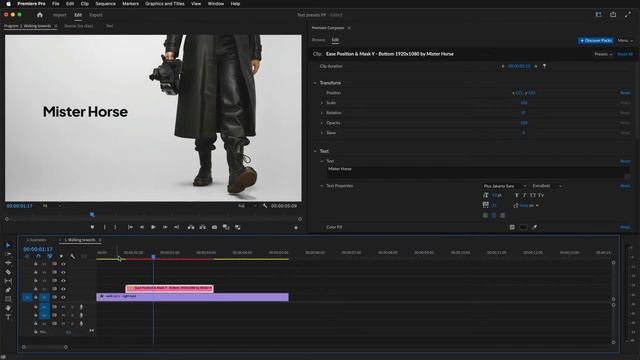Step forward one frame
This screenshot has width=640, height=360.
pos(165,227)
